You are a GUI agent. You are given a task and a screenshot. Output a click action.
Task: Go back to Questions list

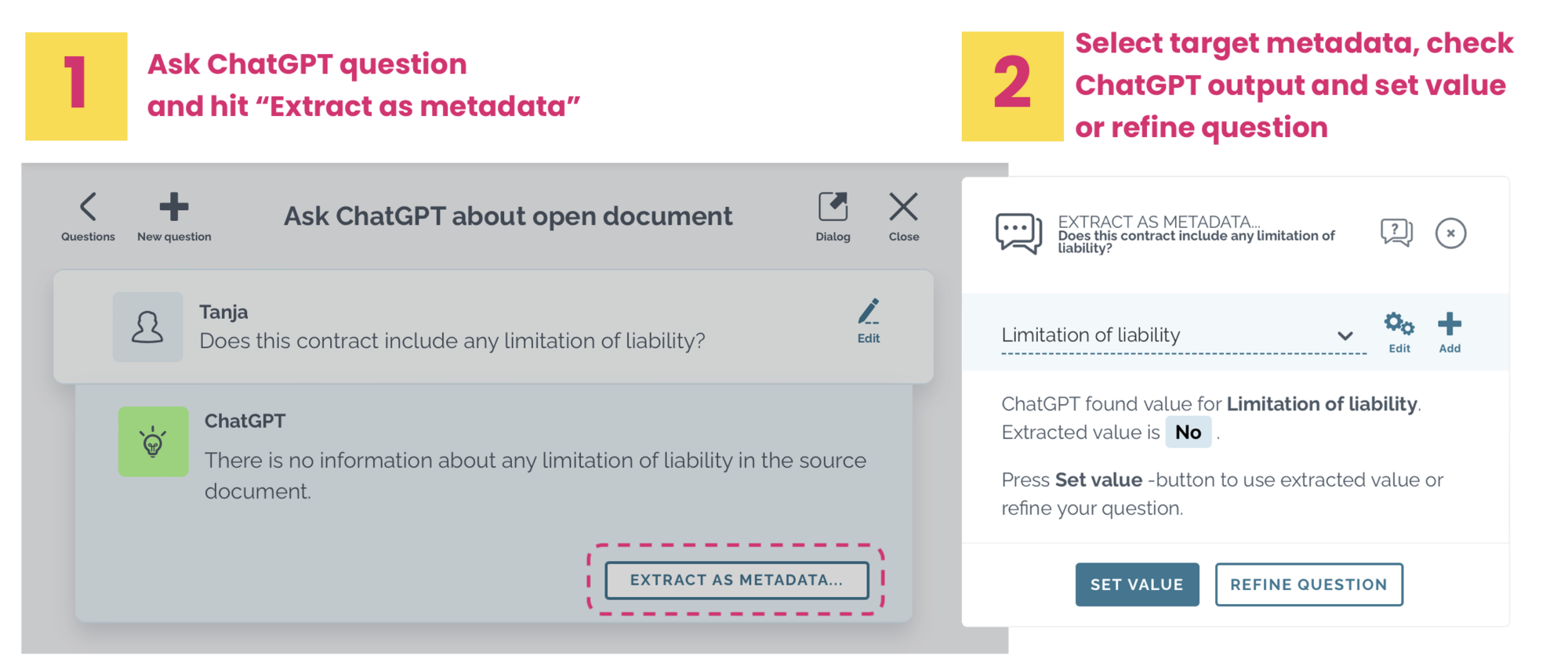tap(88, 217)
